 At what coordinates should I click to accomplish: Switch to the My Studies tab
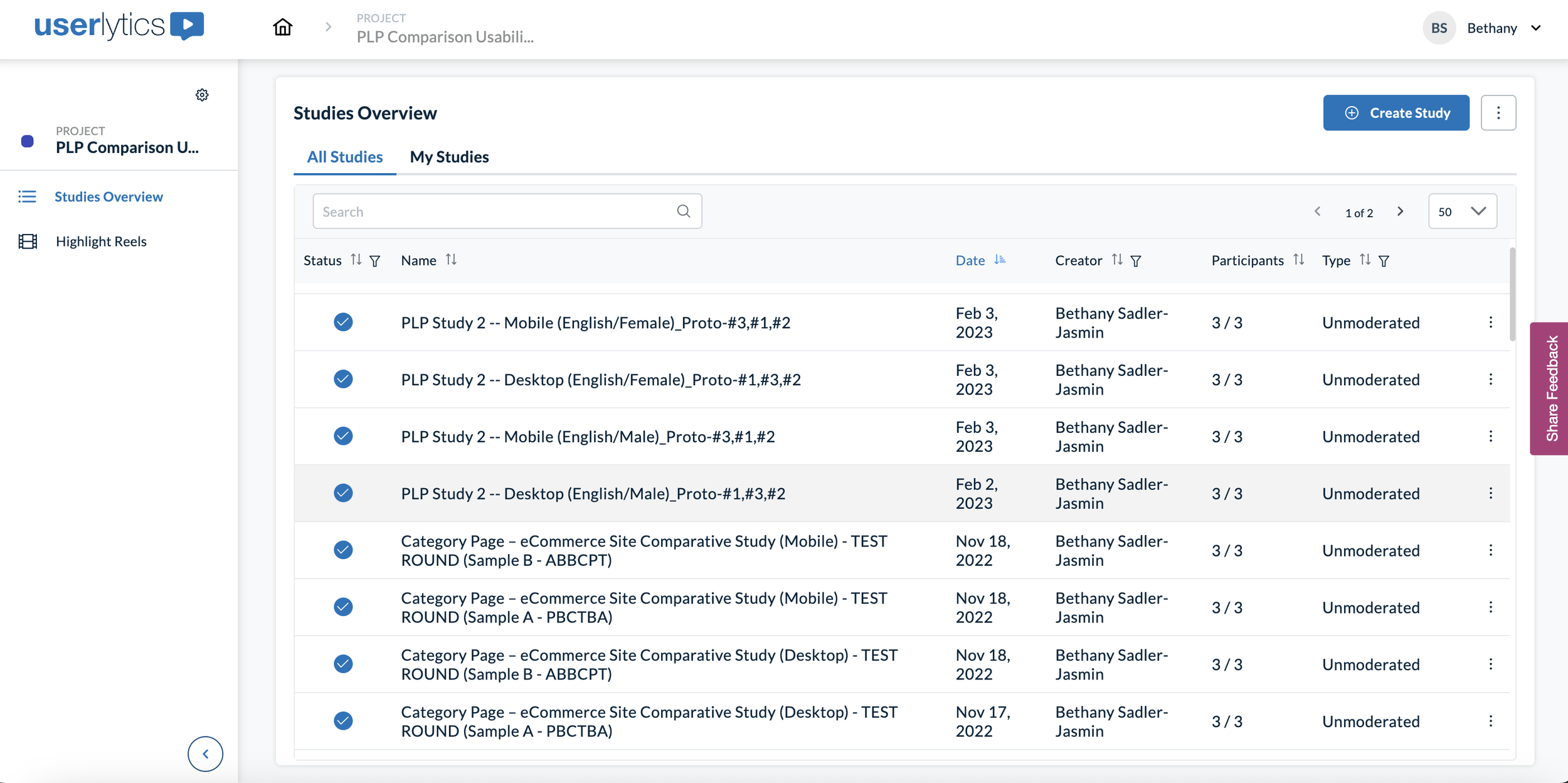tap(449, 157)
